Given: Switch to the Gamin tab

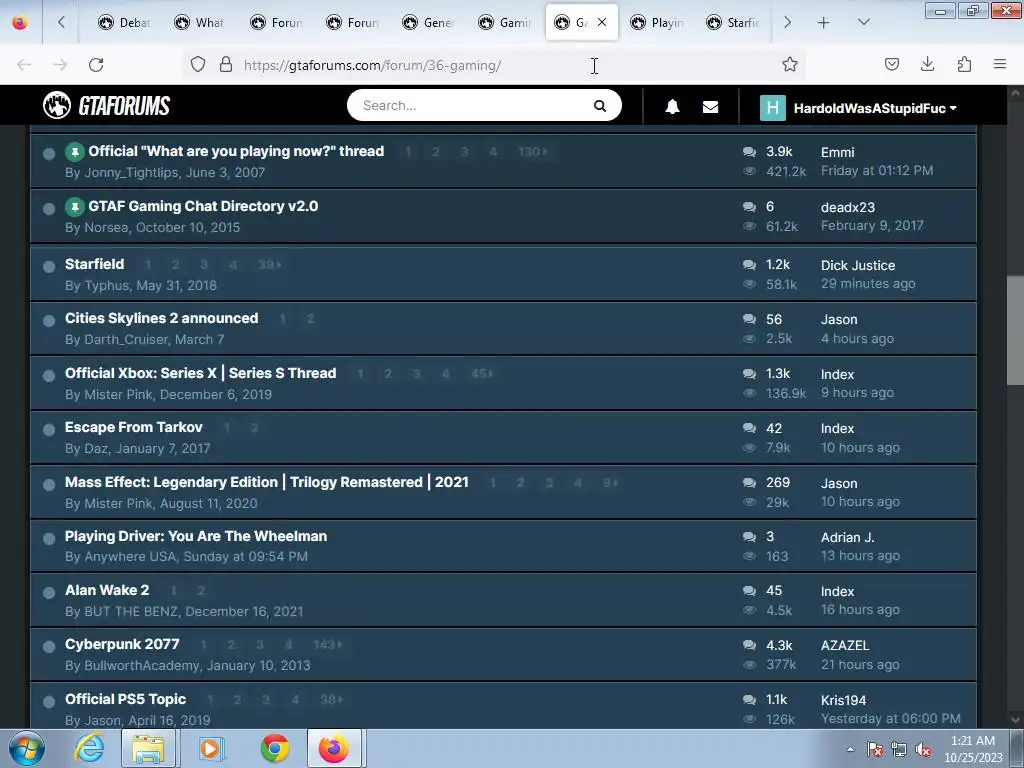Looking at the screenshot, I should [504, 23].
